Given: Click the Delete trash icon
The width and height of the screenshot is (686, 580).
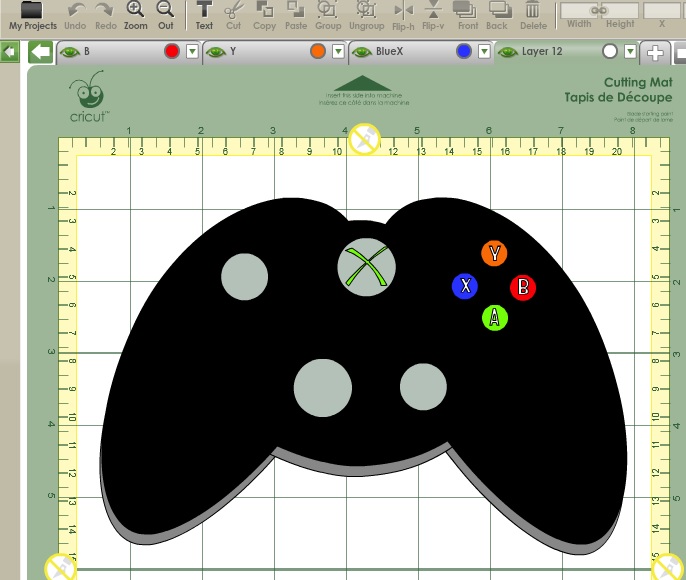Looking at the screenshot, I should coord(533,16).
